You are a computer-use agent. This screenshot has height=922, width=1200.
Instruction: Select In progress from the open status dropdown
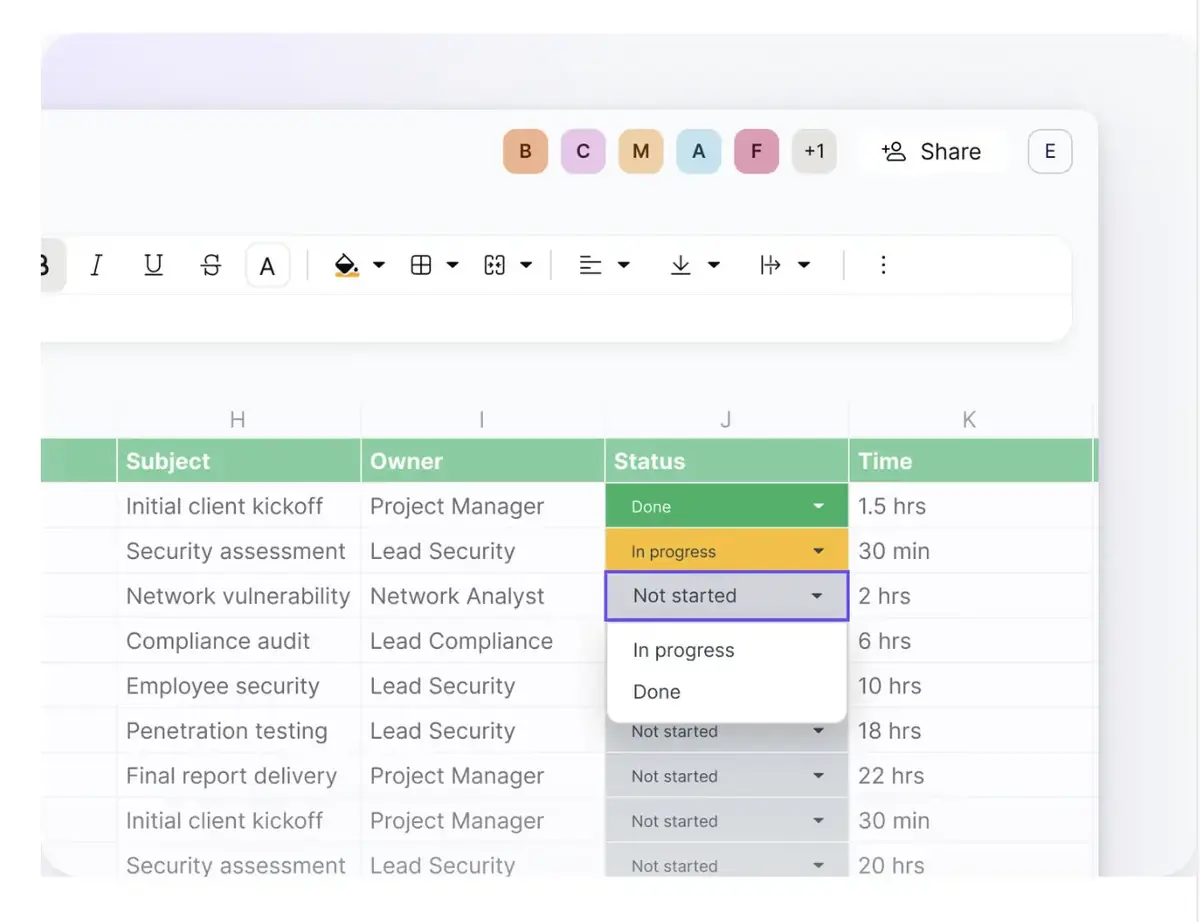pyautogui.click(x=683, y=650)
